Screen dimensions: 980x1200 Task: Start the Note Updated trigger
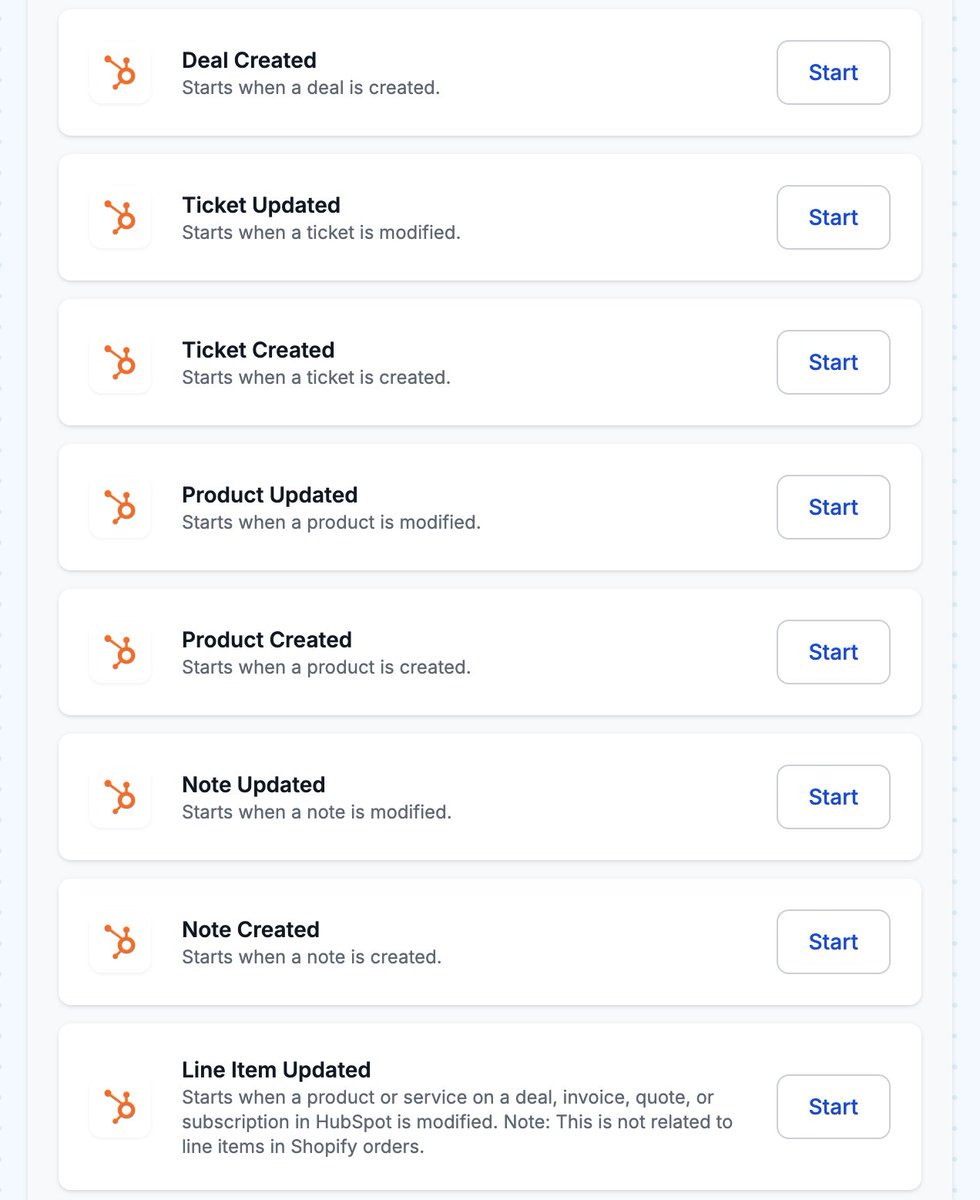pyautogui.click(x=833, y=797)
